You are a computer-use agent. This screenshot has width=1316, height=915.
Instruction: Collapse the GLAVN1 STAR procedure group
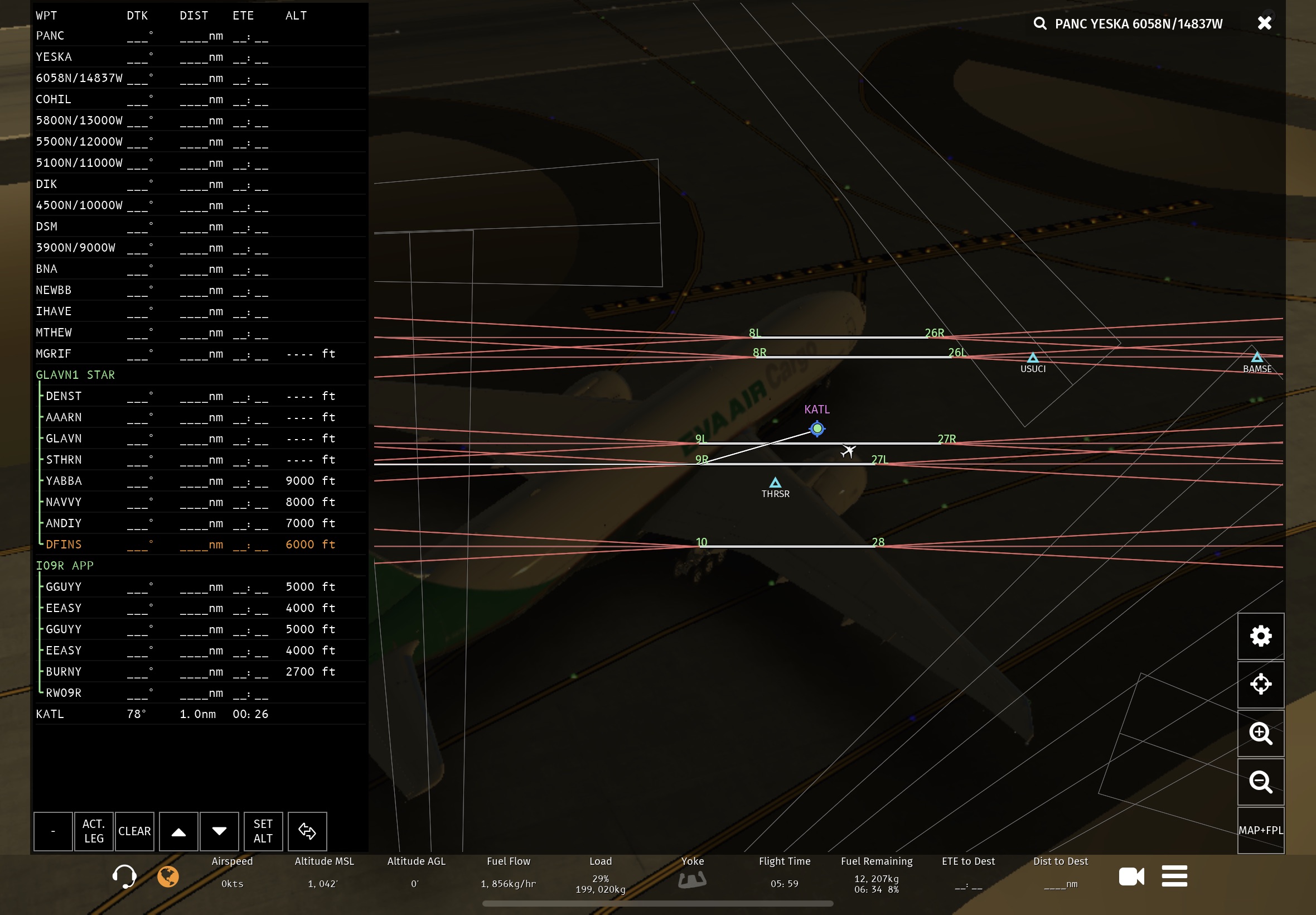[75, 375]
